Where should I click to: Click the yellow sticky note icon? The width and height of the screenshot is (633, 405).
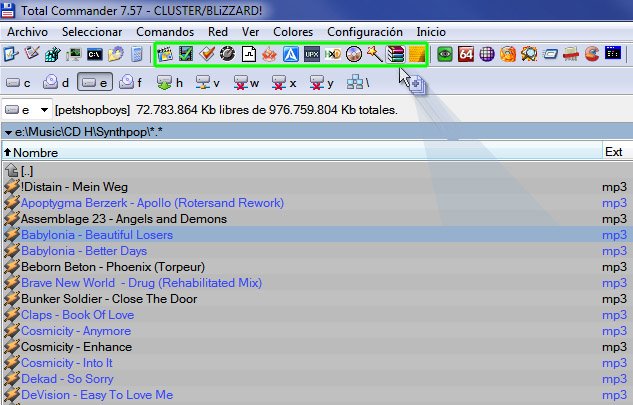(x=417, y=54)
